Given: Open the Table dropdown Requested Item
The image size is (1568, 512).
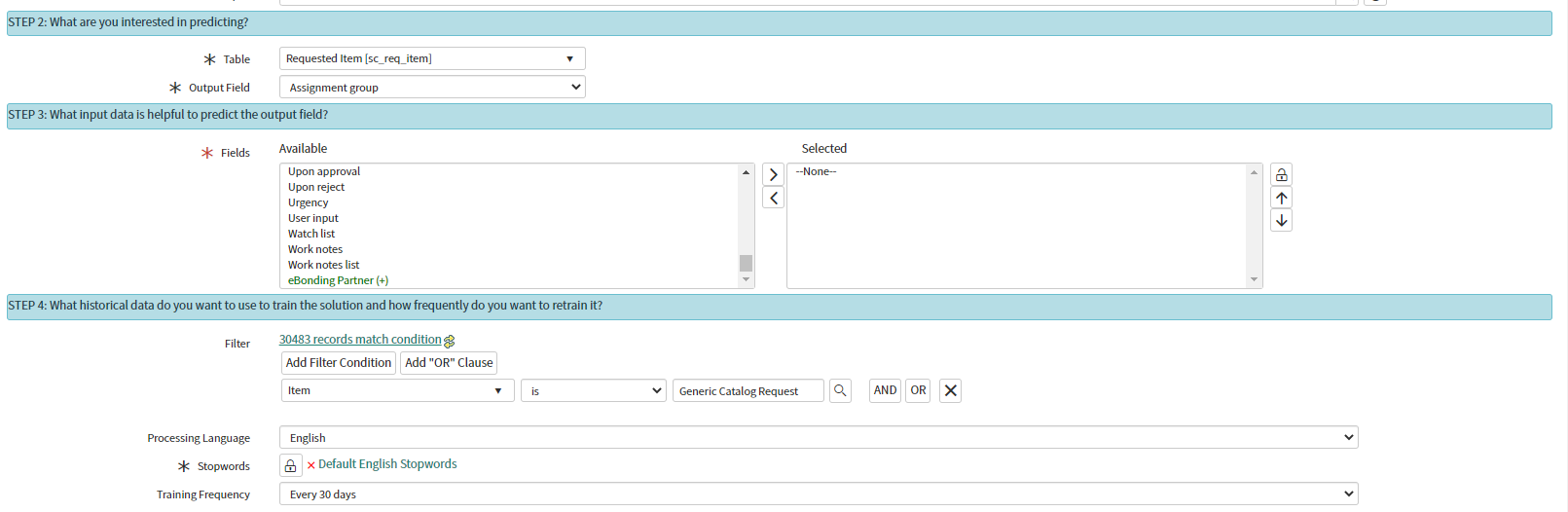Looking at the screenshot, I should point(432,58).
